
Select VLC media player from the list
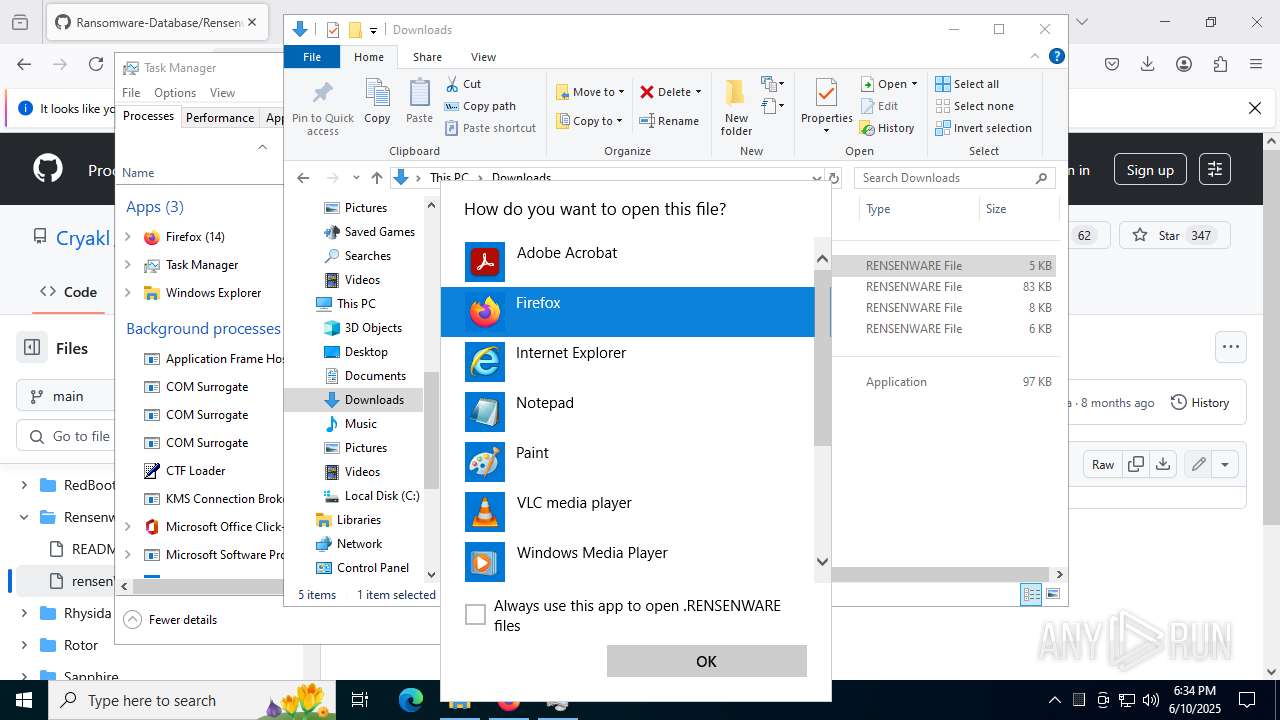pyautogui.click(x=628, y=512)
